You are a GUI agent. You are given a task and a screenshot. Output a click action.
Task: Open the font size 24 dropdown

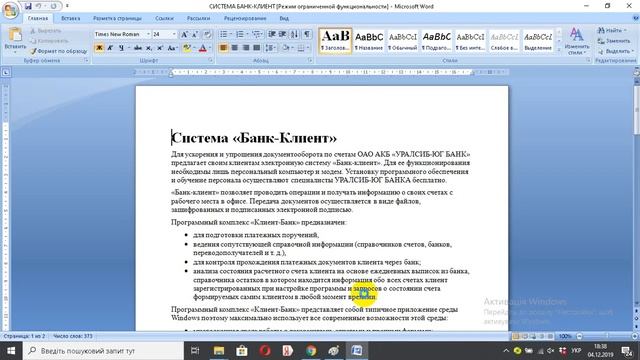(x=174, y=34)
